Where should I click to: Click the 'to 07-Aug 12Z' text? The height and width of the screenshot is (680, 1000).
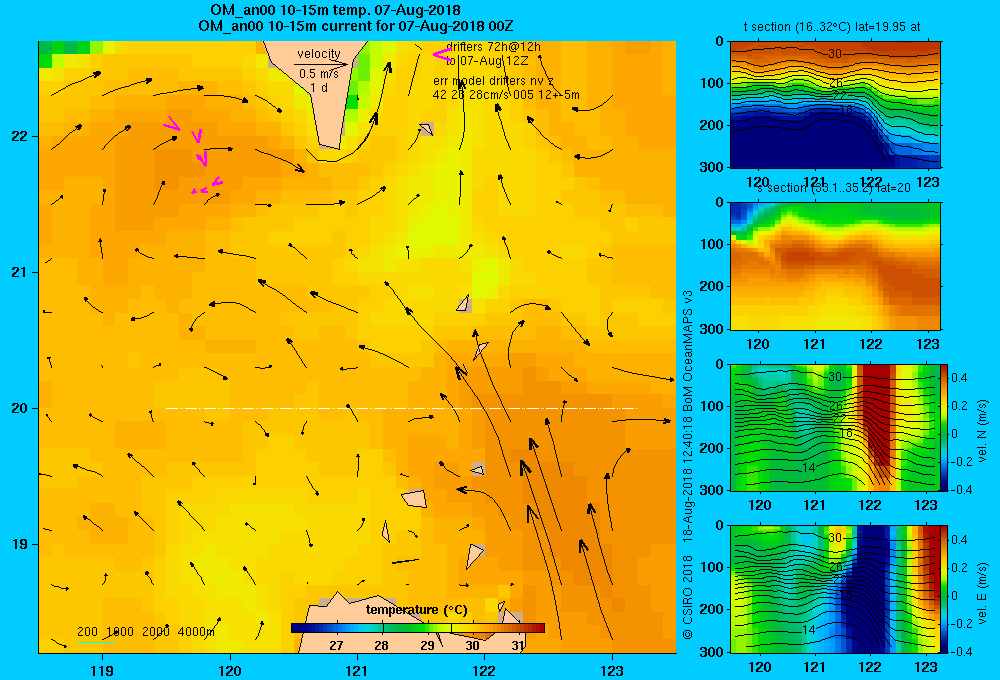[487, 61]
